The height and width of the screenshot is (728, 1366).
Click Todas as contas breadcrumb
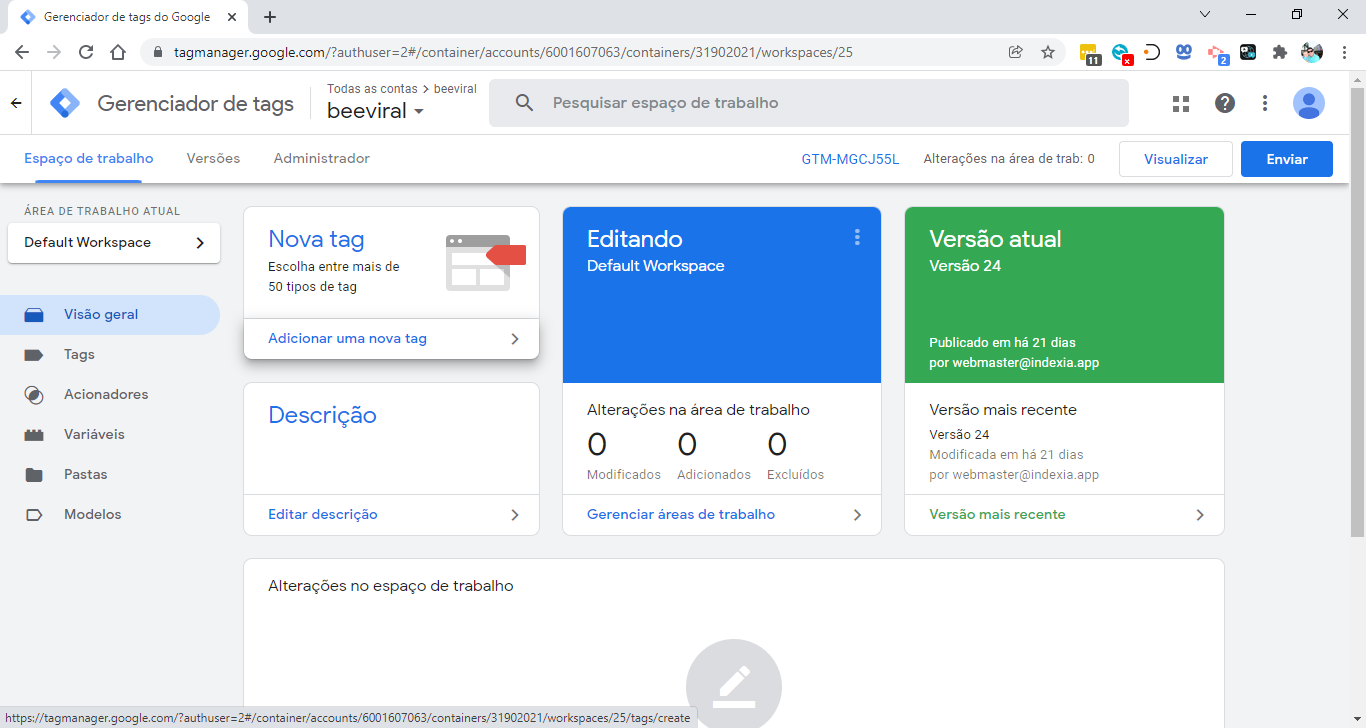tap(372, 89)
